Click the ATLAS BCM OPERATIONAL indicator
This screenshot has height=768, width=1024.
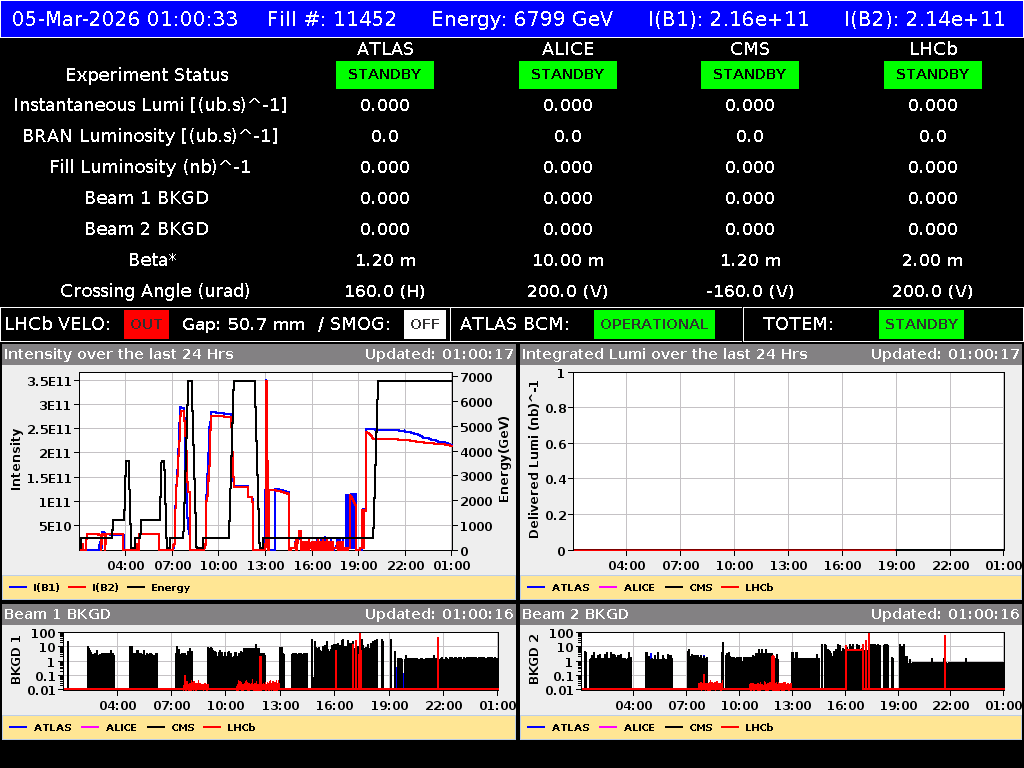[x=654, y=324]
